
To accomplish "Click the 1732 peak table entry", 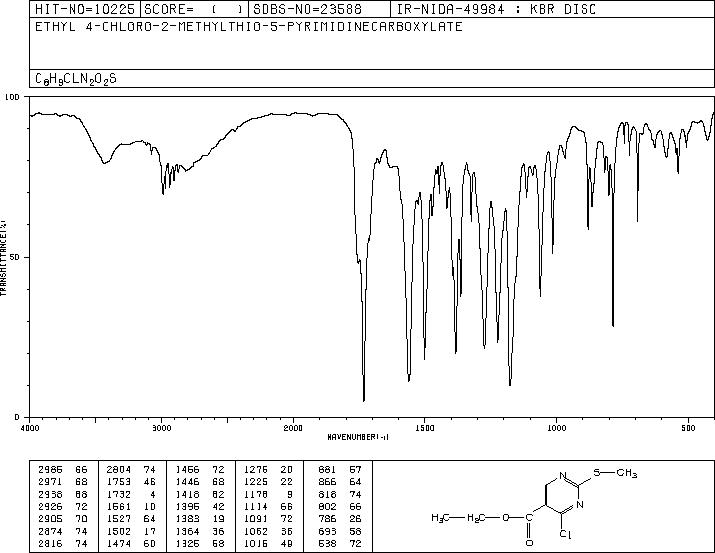I will point(131,494).
